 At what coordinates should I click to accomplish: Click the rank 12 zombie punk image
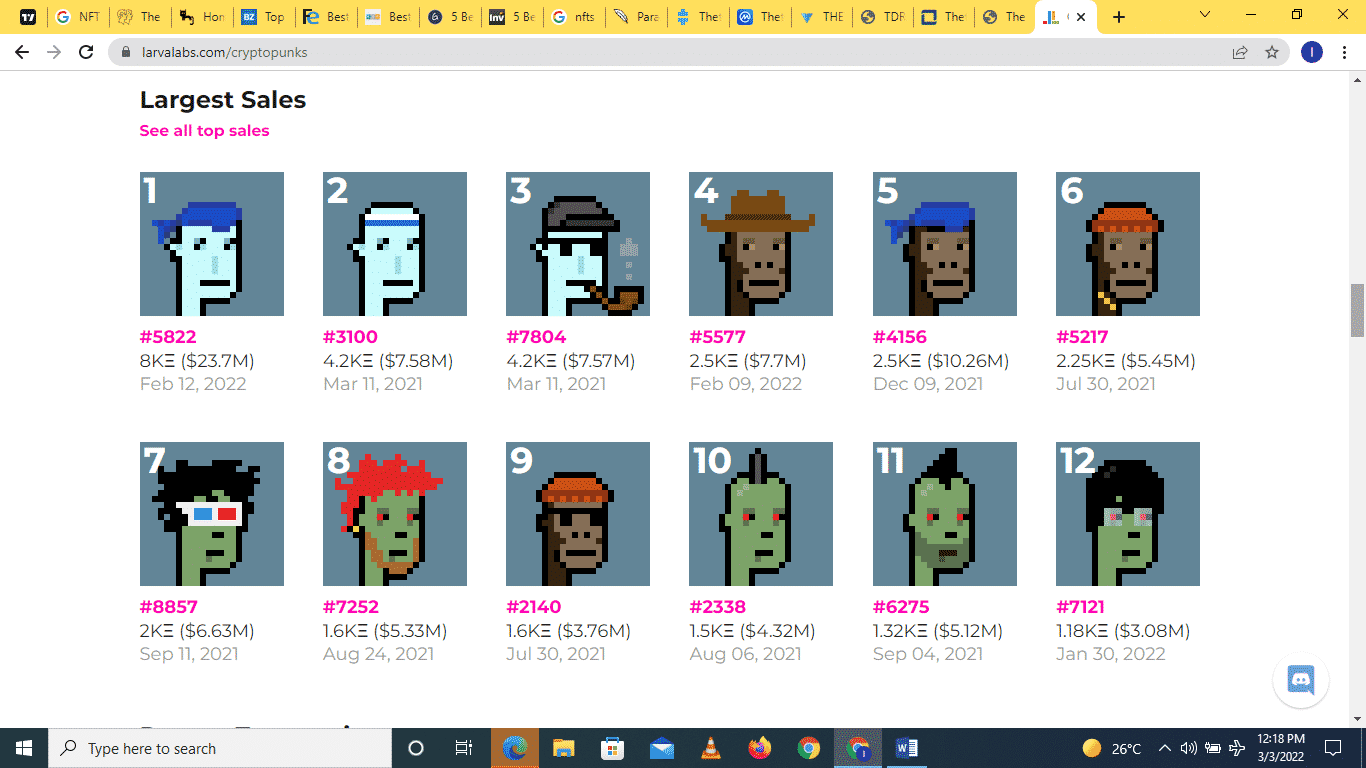pos(1128,514)
